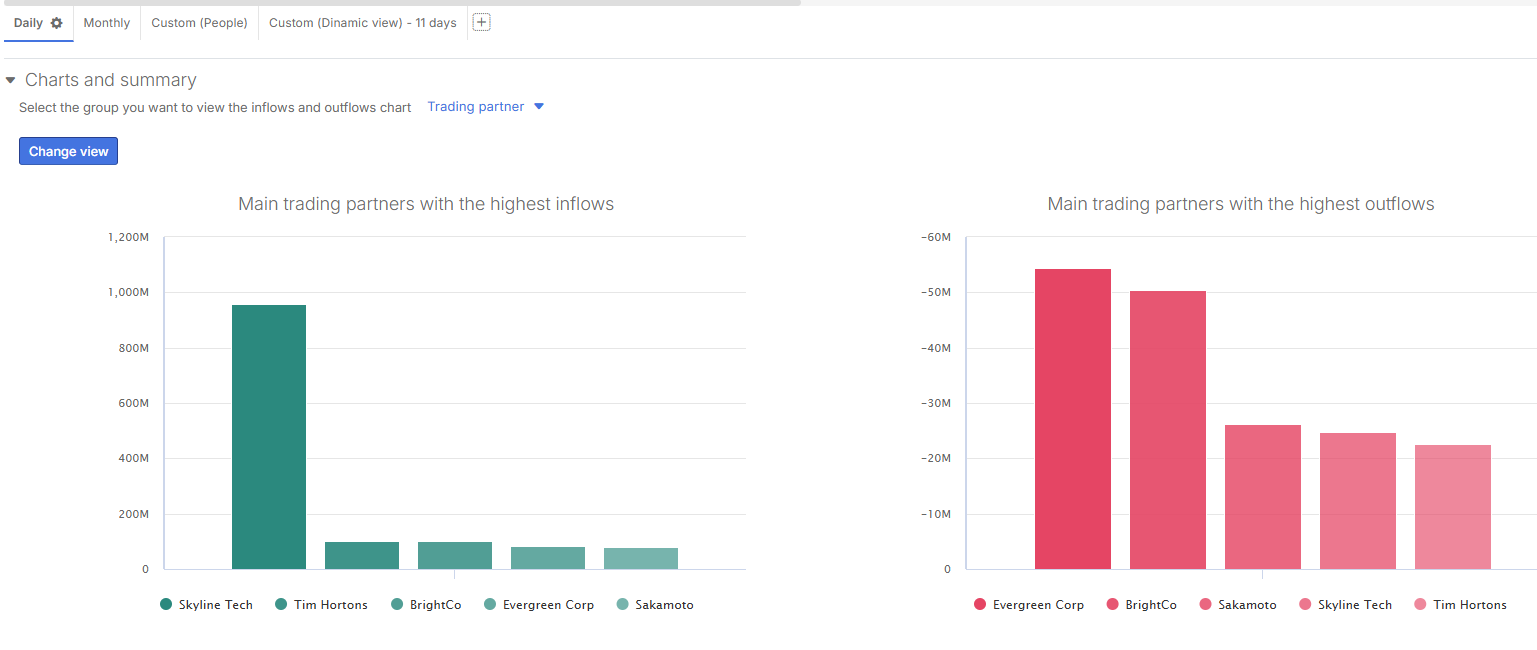Click Sakamoto red legend dot in outflows
This screenshot has width=1537, height=650.
pyautogui.click(x=1206, y=605)
